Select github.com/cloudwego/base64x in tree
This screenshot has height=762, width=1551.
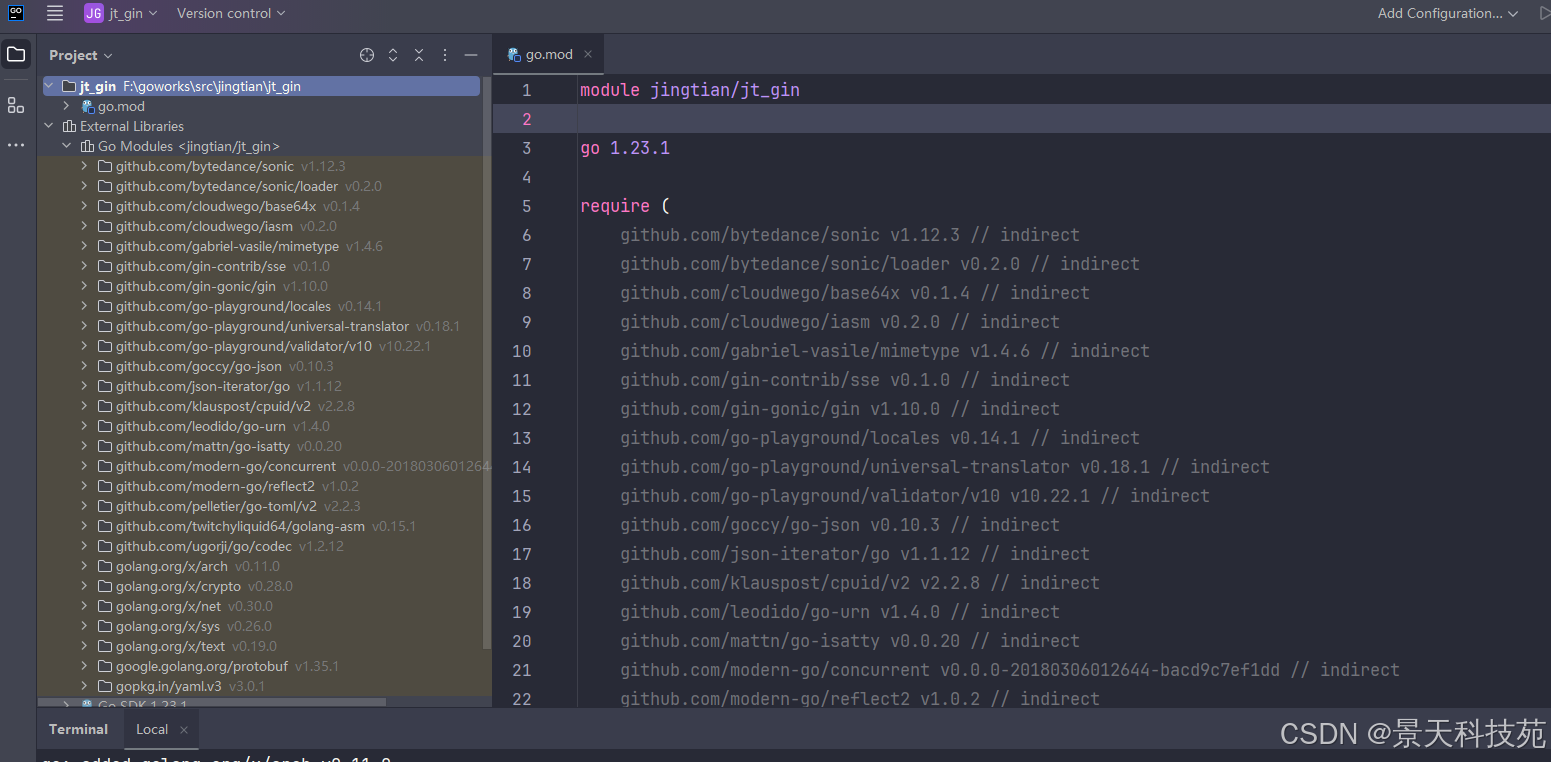(216, 206)
